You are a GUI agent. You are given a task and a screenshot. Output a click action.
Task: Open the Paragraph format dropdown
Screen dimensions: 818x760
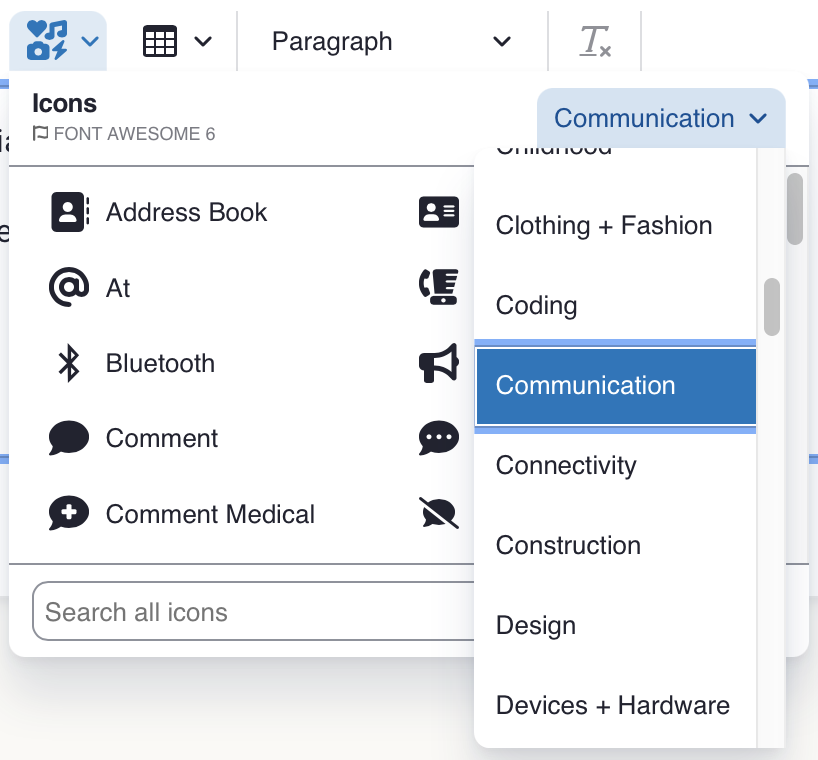coord(392,42)
